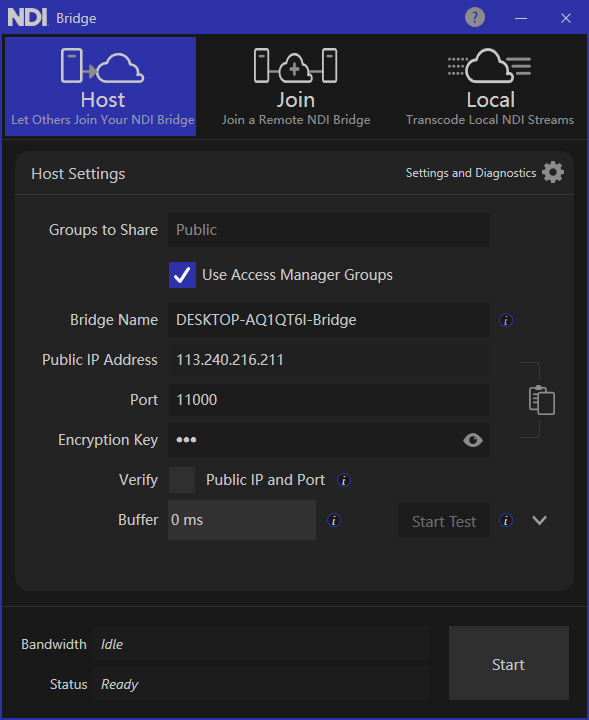Click info icon next to Public IP and Port
589x720 pixels.
[x=344, y=480]
